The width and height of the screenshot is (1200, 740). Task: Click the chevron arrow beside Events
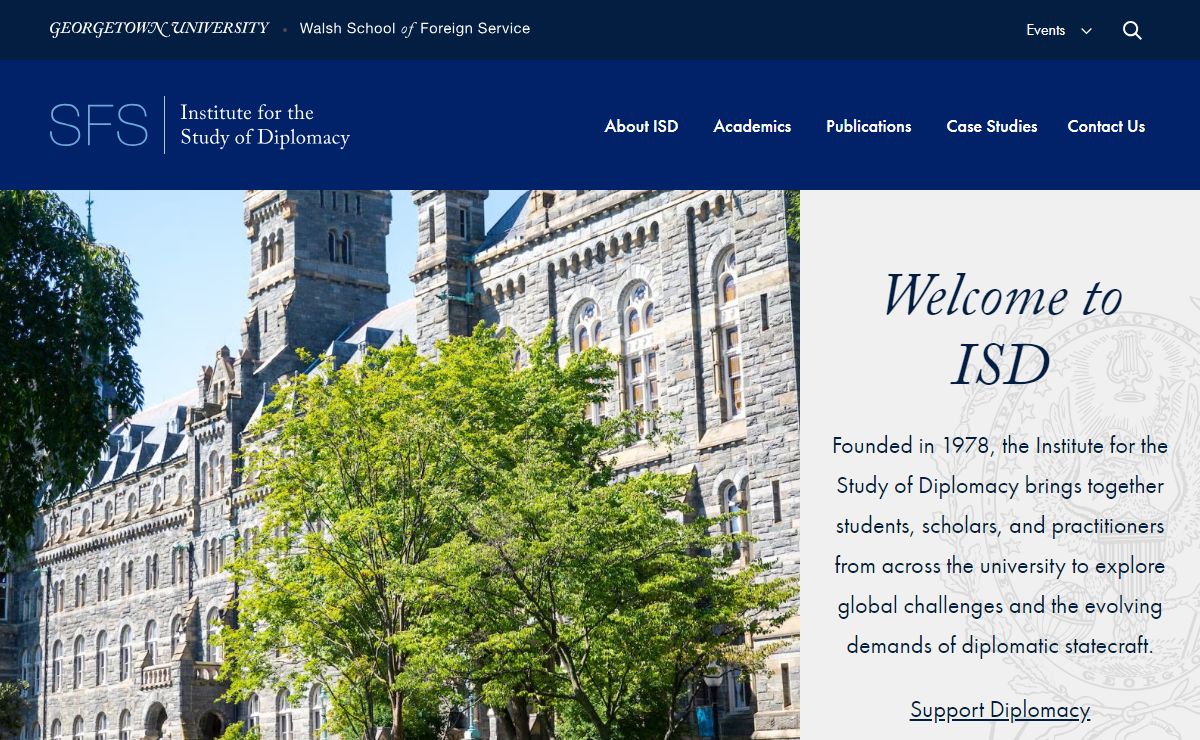[x=1086, y=31]
